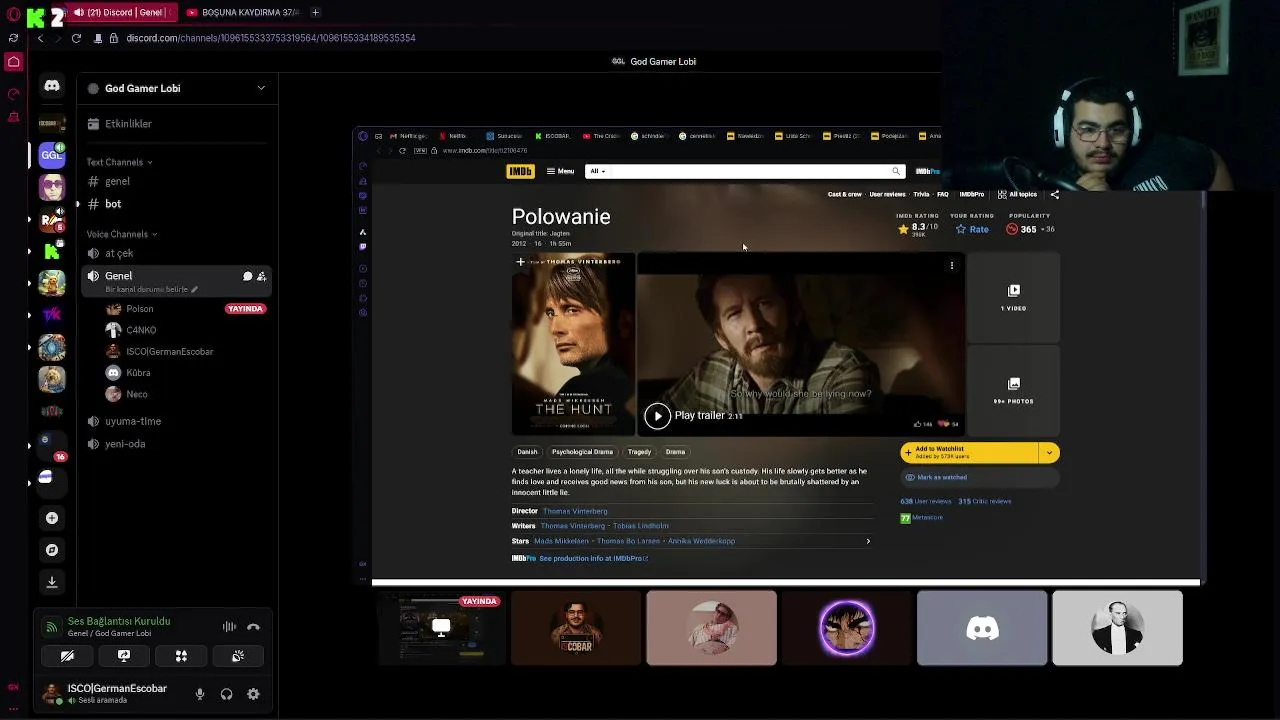1280x720 pixels.
Task: Start an activity from voice panel
Action: click(x=181, y=656)
